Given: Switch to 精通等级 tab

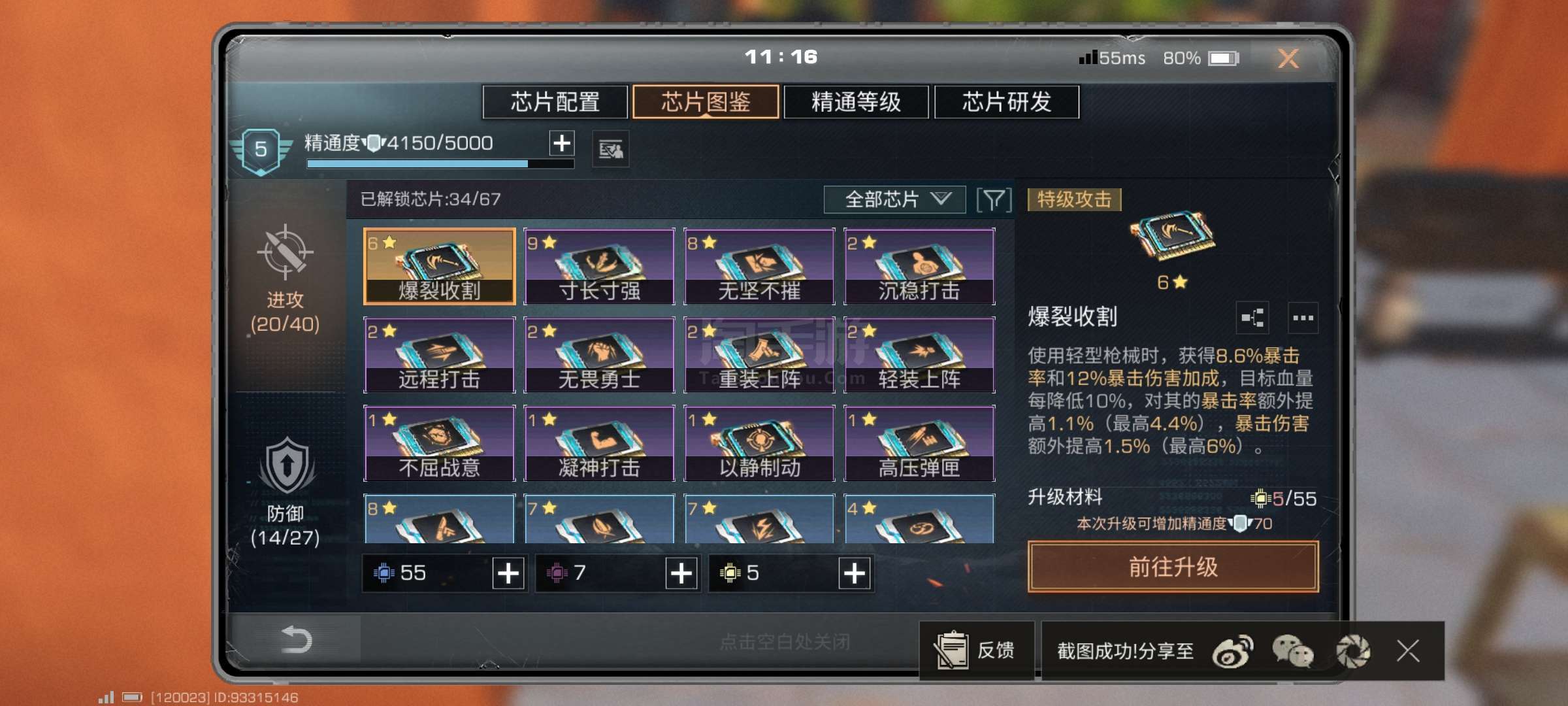Looking at the screenshot, I should click(x=856, y=102).
